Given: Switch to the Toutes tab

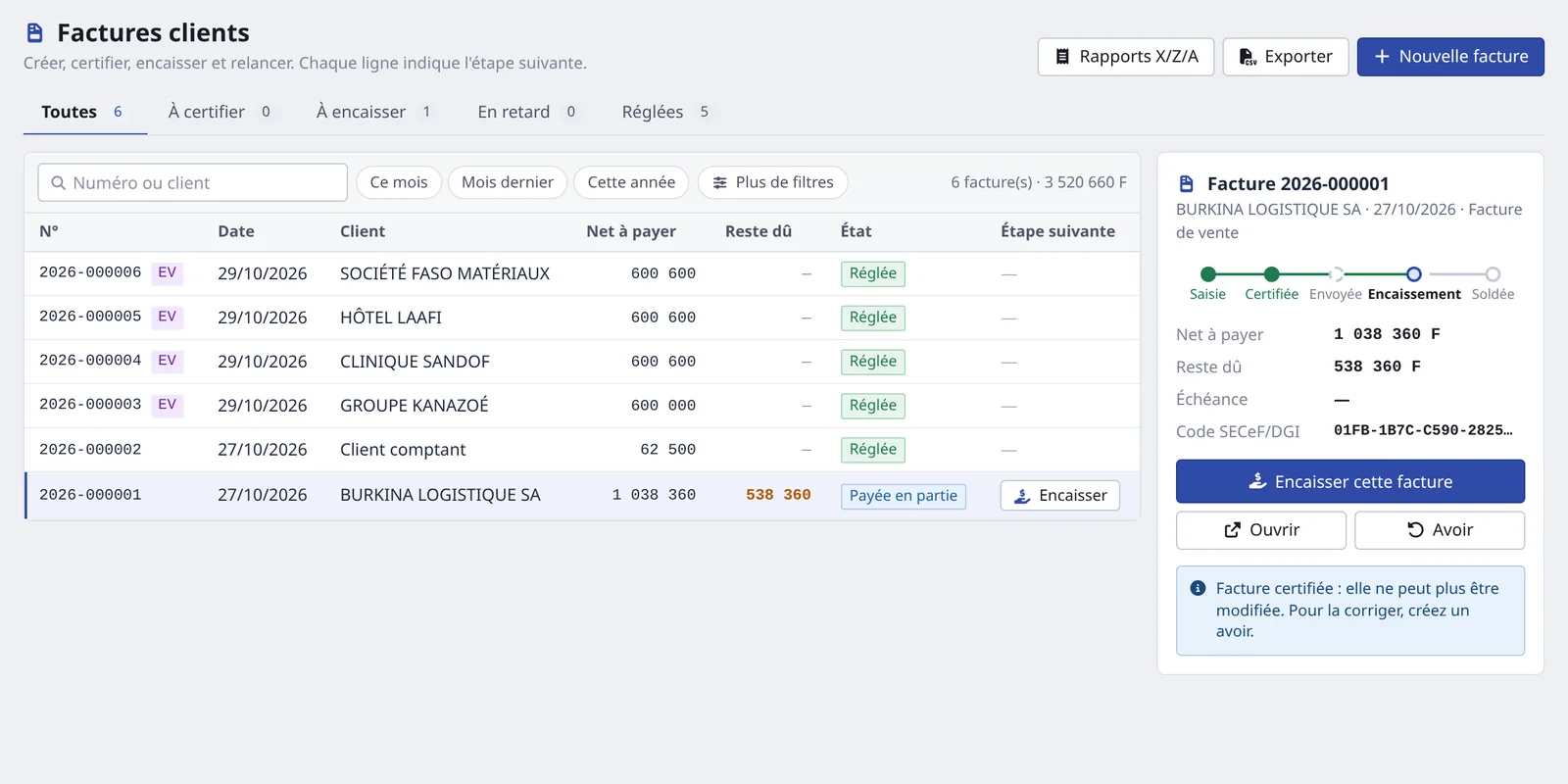Looking at the screenshot, I should pyautogui.click(x=85, y=113).
